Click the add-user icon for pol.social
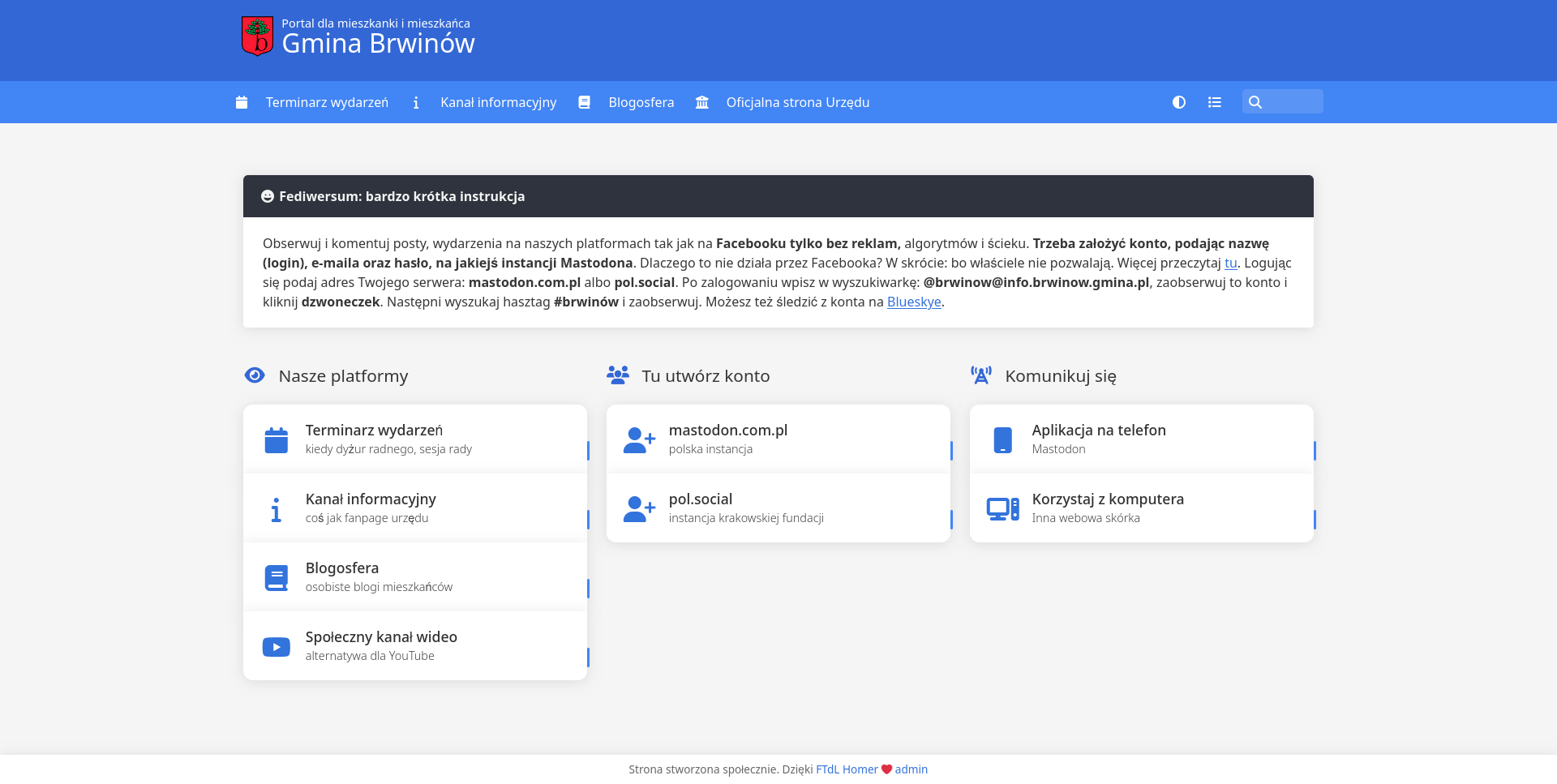 click(x=639, y=509)
